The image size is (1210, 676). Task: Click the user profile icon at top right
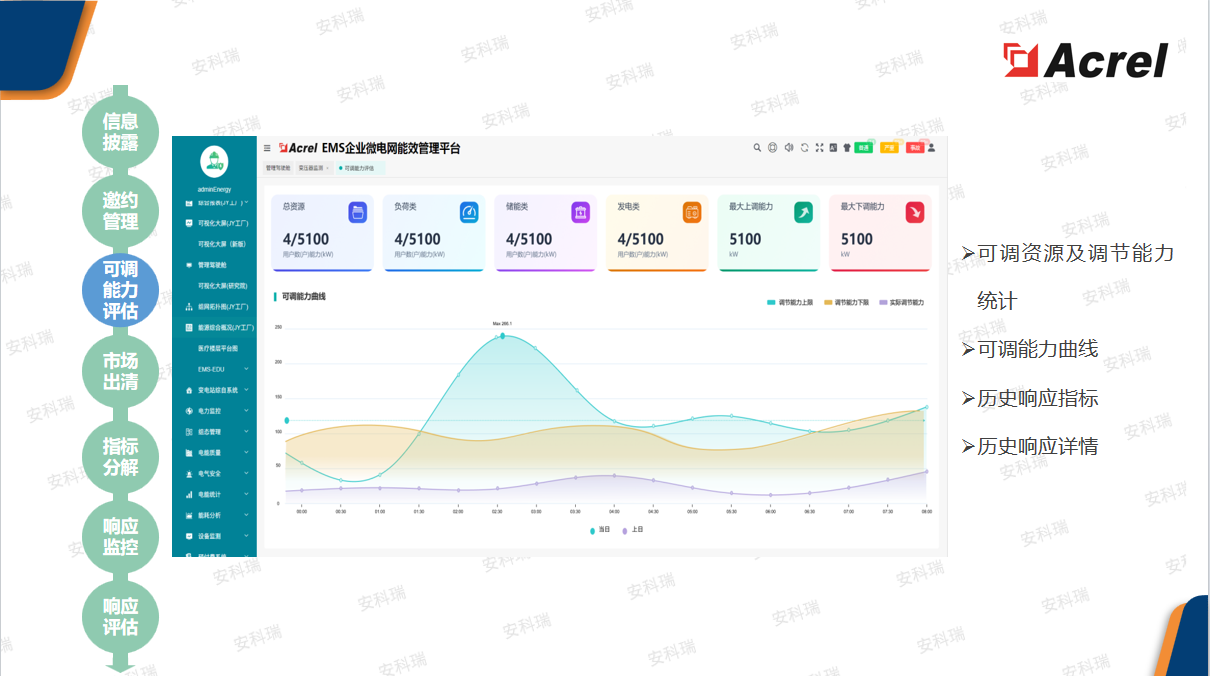(931, 148)
